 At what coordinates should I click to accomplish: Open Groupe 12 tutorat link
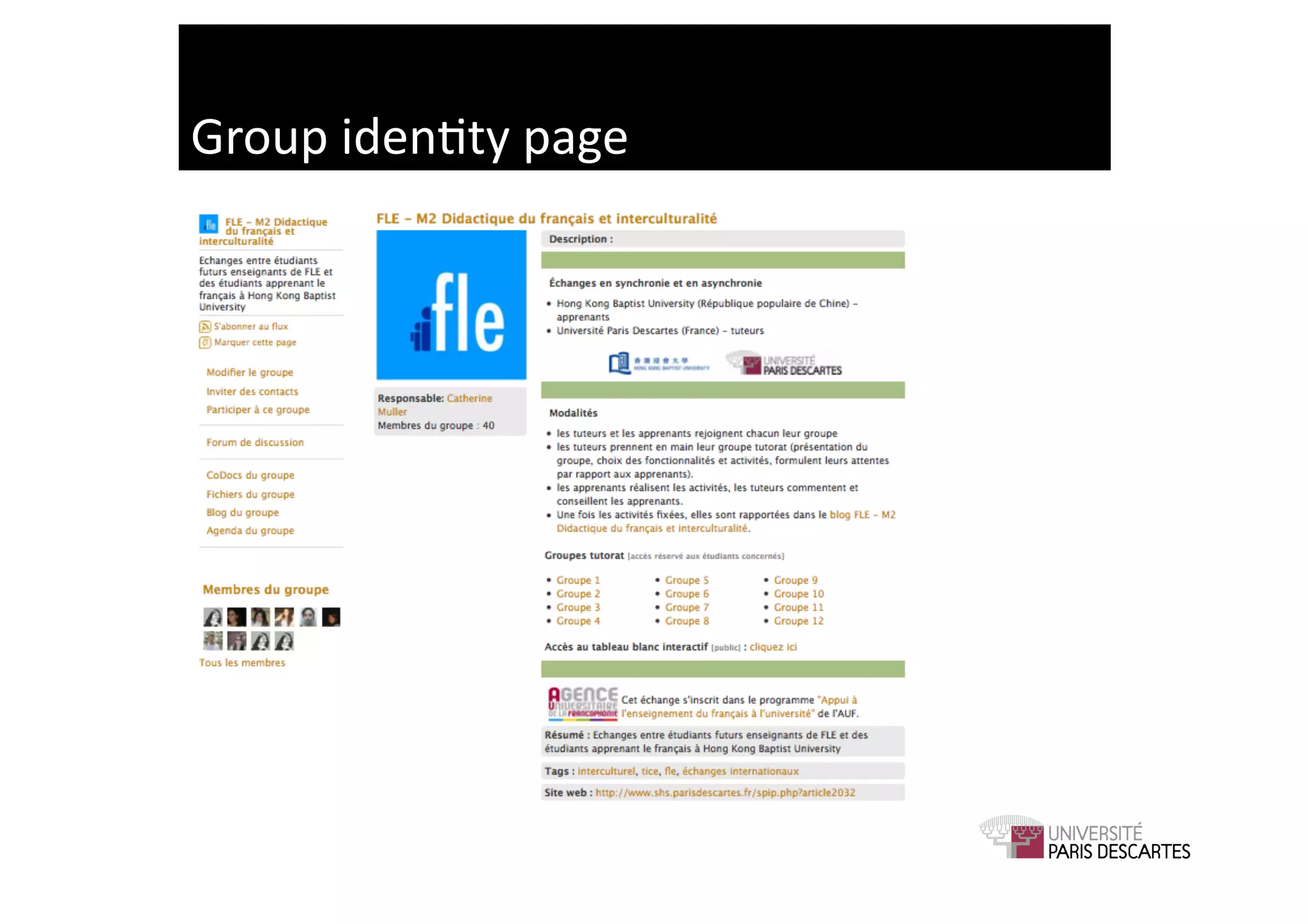799,621
